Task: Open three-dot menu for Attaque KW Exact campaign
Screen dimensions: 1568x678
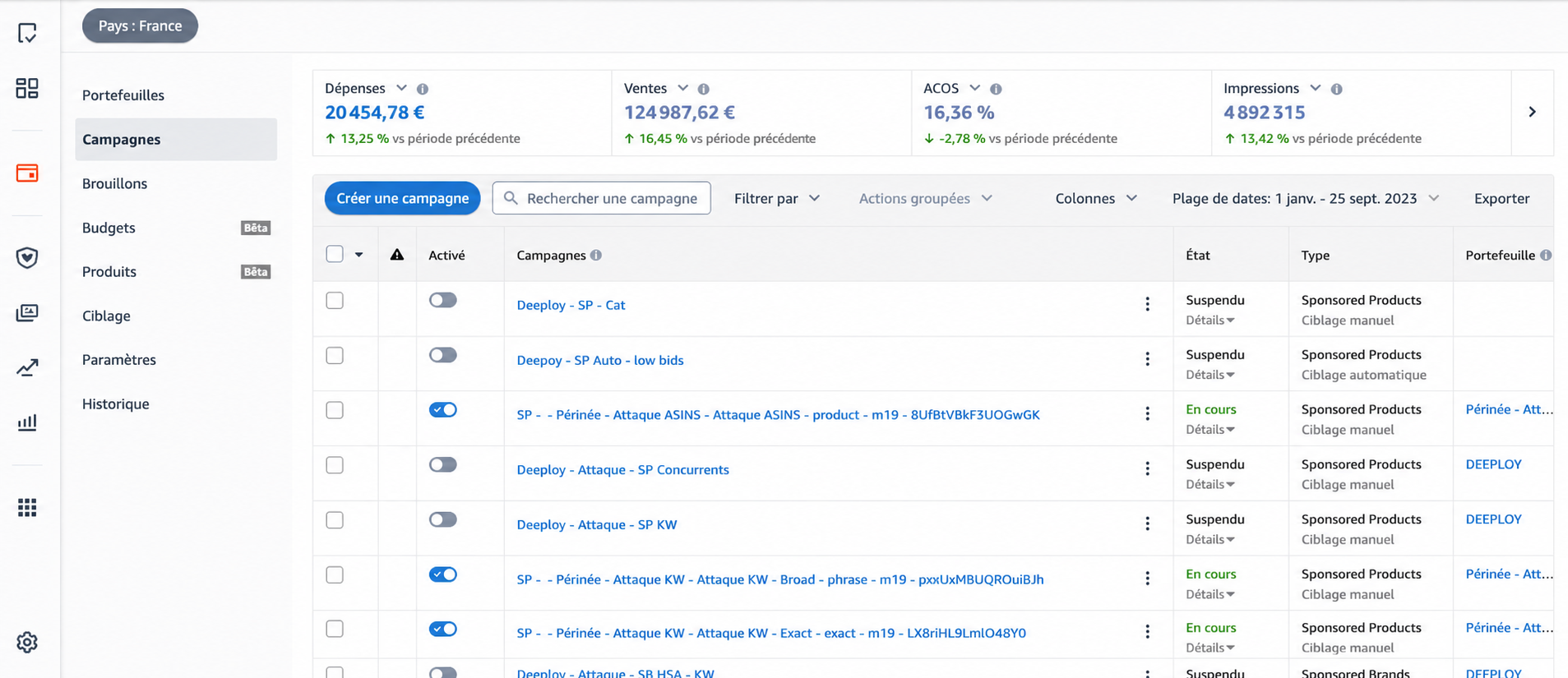Action: [x=1148, y=632]
